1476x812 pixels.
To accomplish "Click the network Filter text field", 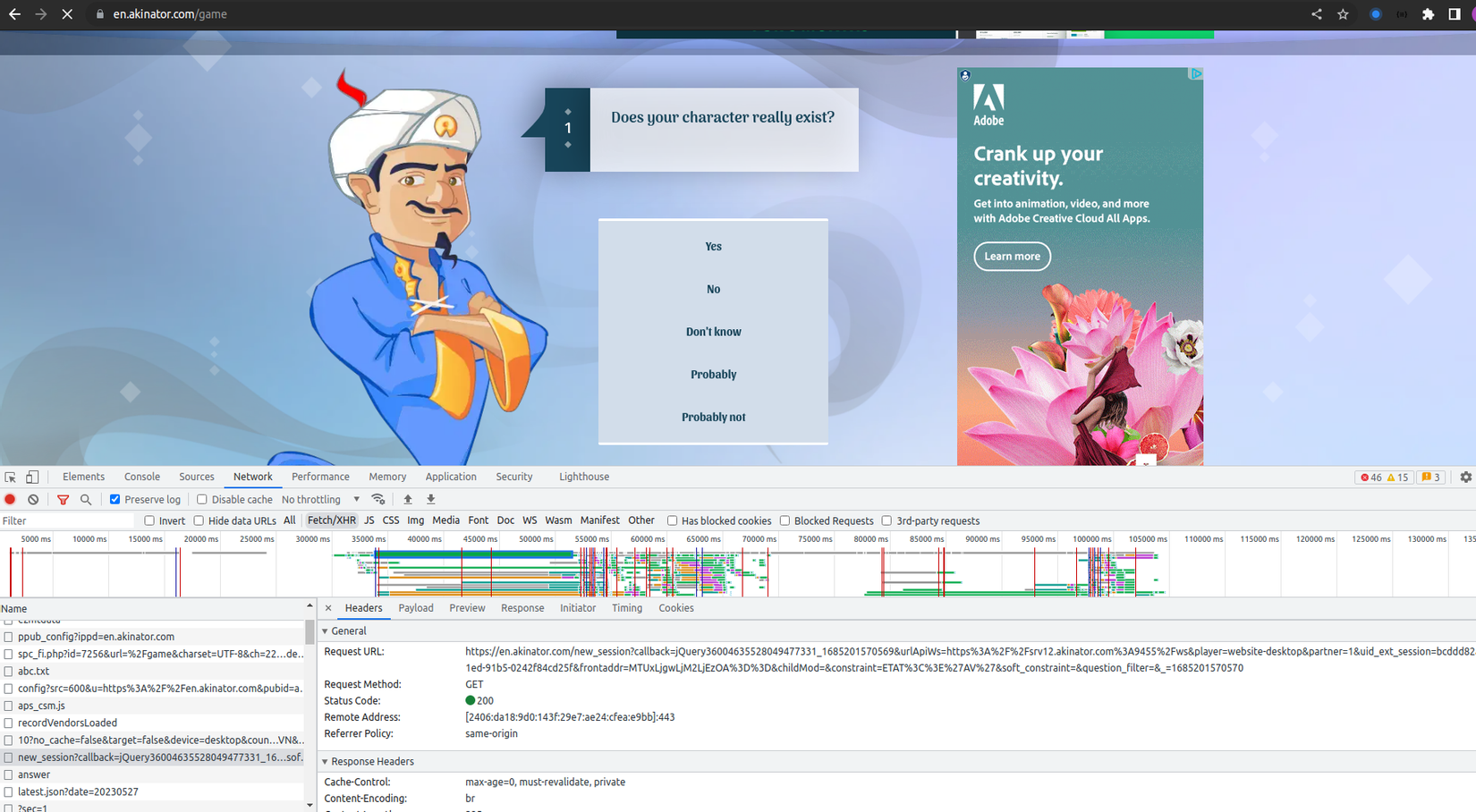I will point(67,521).
